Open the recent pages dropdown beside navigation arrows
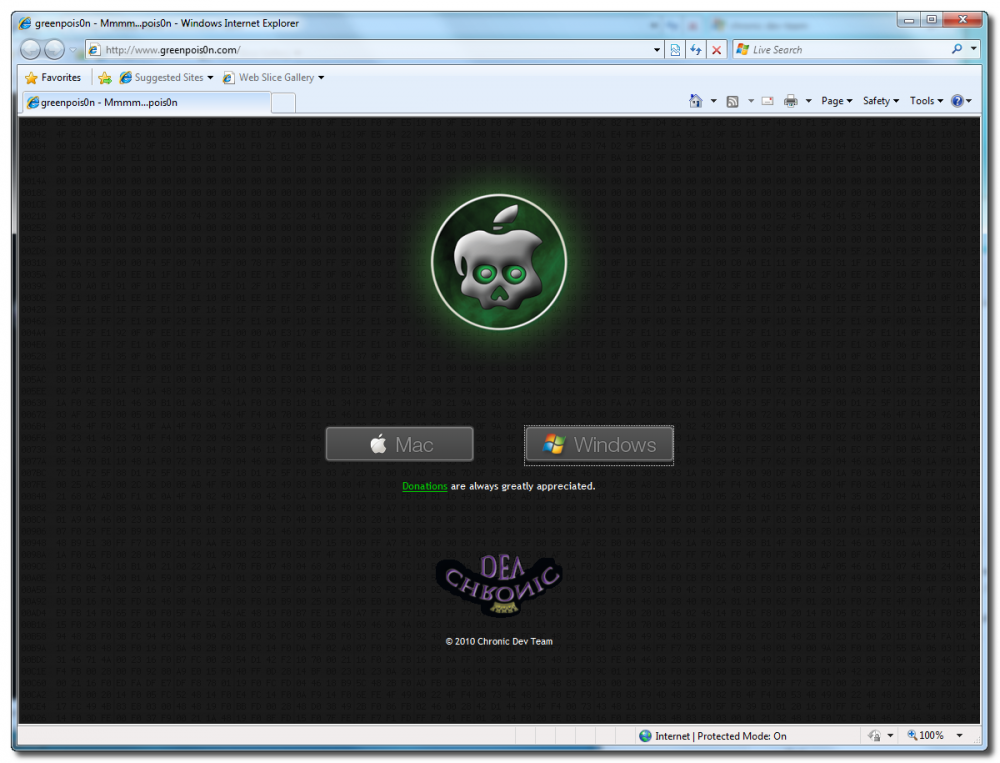Image resolution: width=1000 pixels, height=763 pixels. click(x=73, y=50)
